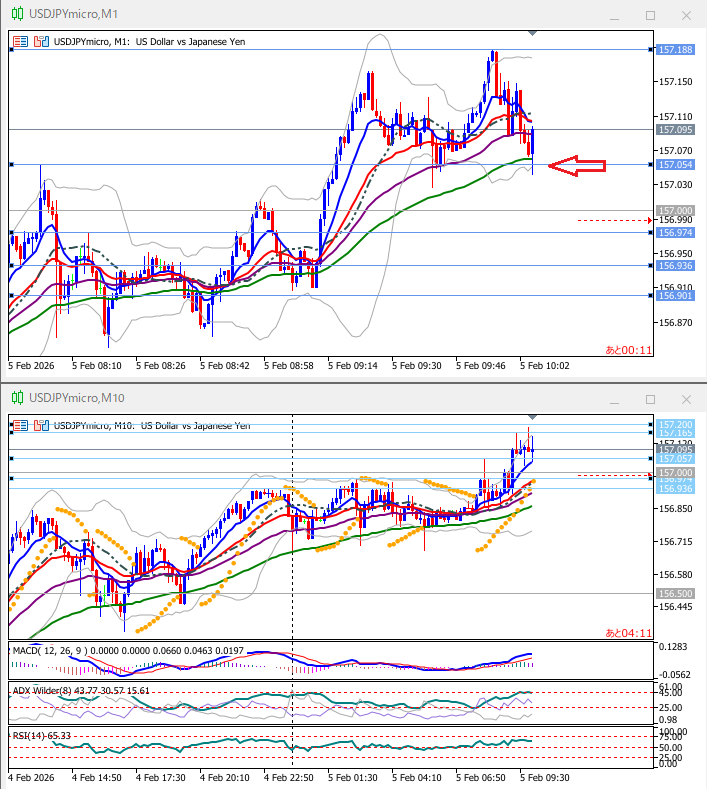Image resolution: width=707 pixels, height=789 pixels.
Task: Select the 157.054 horizontal line price label
Action: tap(675, 164)
